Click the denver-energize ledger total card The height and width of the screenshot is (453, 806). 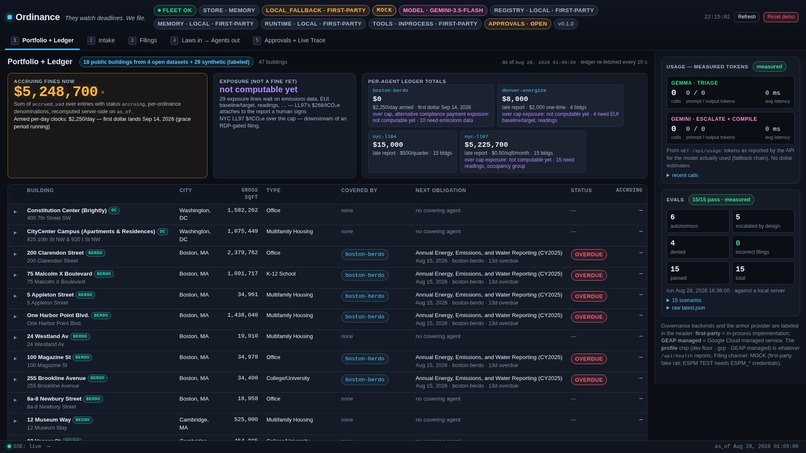click(x=560, y=105)
